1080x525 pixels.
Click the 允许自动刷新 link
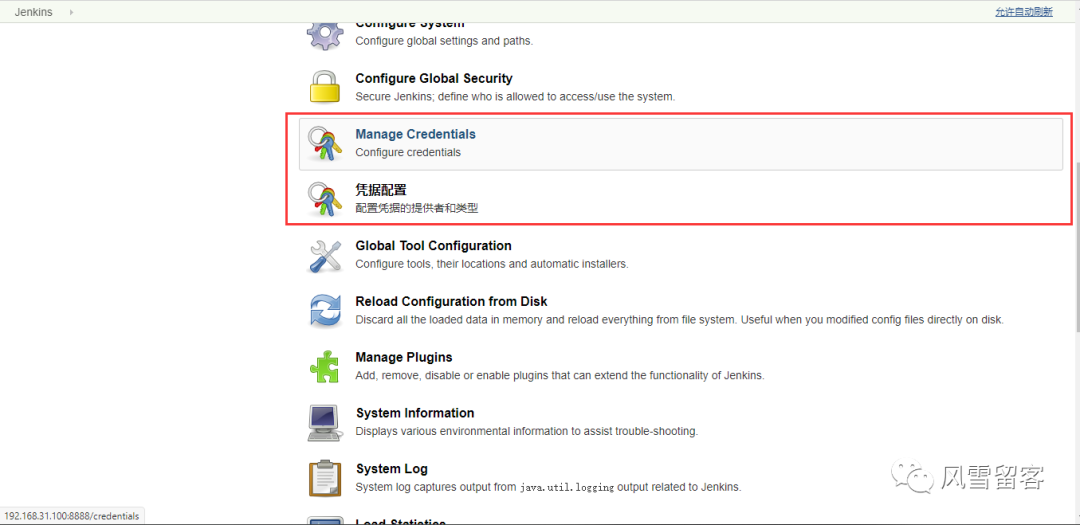tap(1024, 12)
